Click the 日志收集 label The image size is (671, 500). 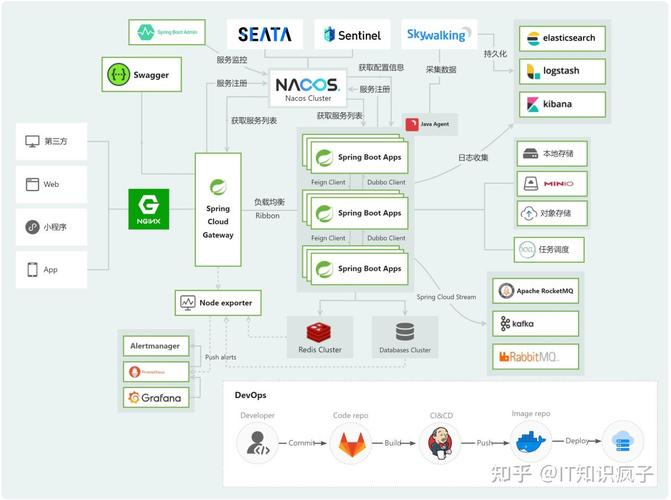click(473, 158)
